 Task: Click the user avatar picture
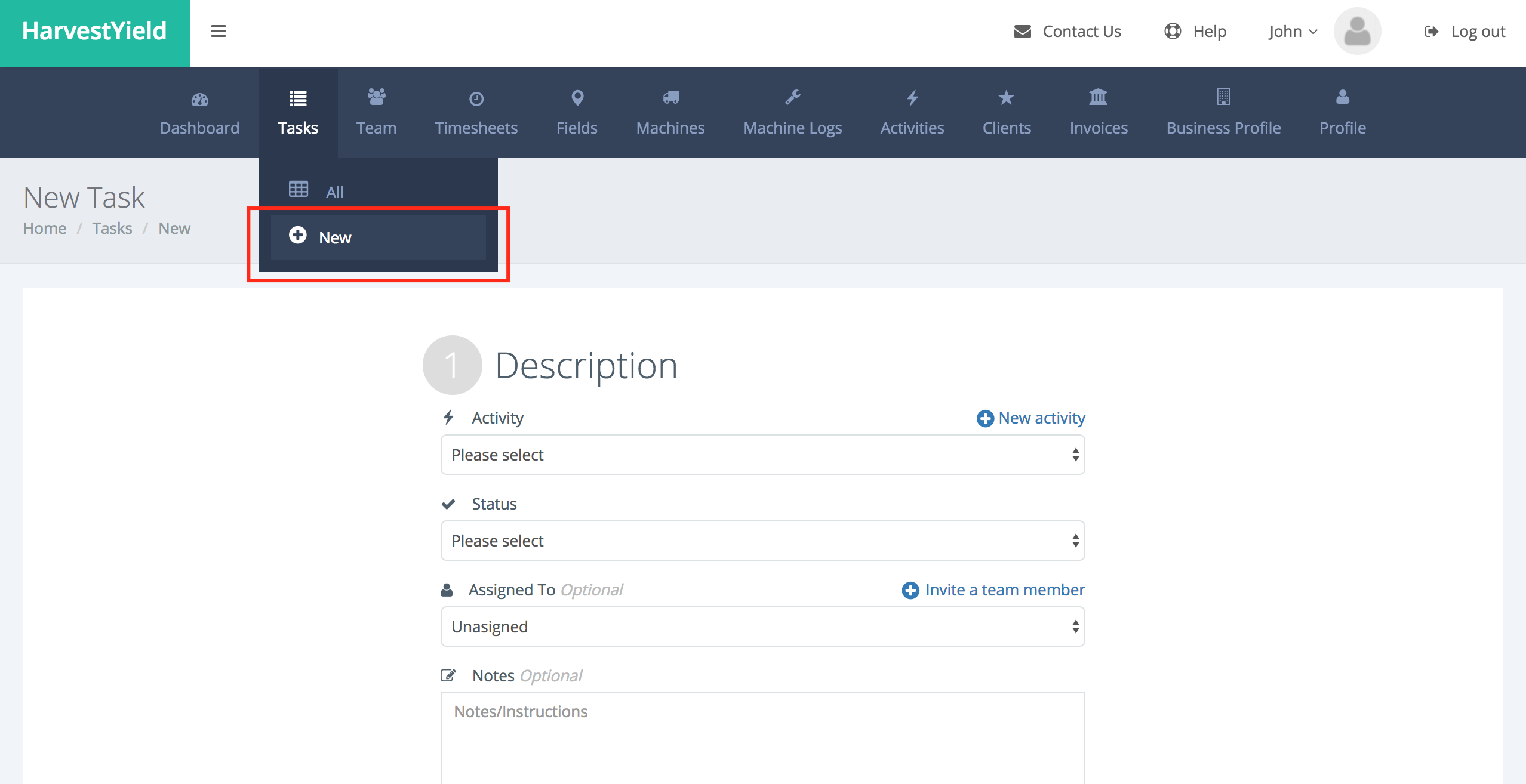[1357, 31]
